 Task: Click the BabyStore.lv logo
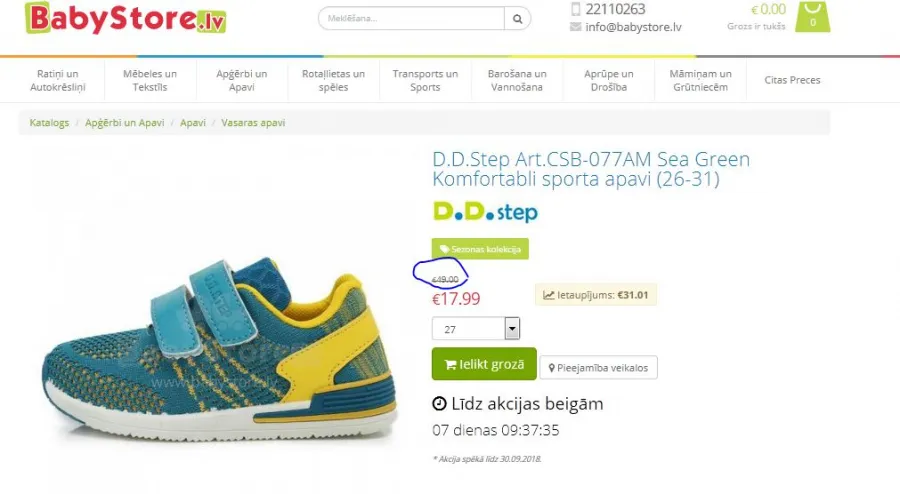126,18
